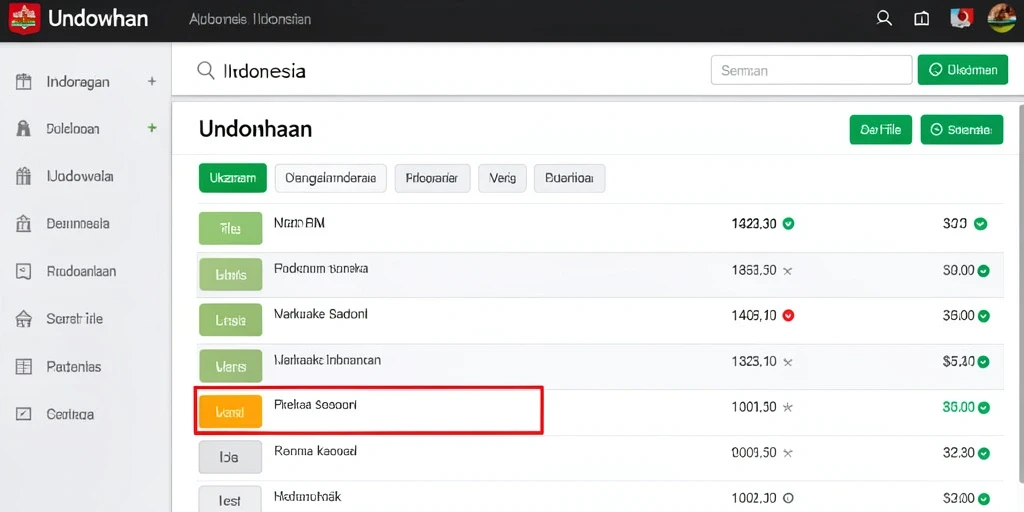Select the Nnan BM row name
Screen dimensions: 1024x512
(x=299, y=223)
